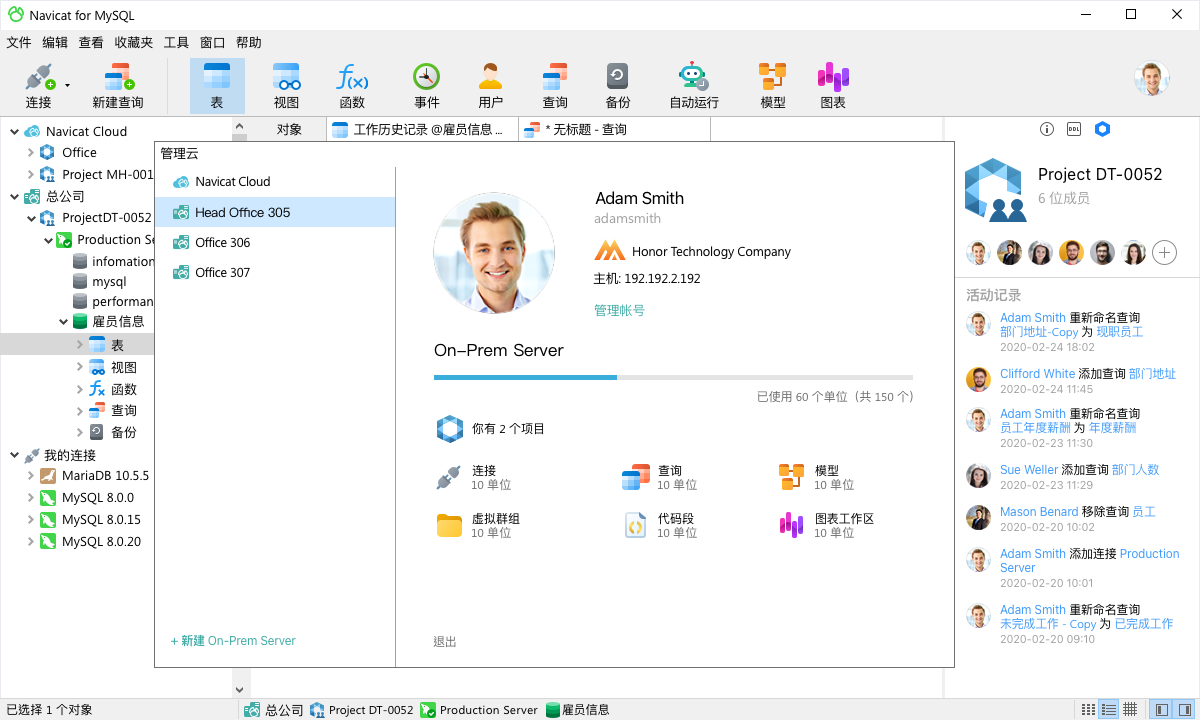This screenshot has height=720, width=1200.
Task: Choose Office 306 in the server list
Action: tap(275, 242)
